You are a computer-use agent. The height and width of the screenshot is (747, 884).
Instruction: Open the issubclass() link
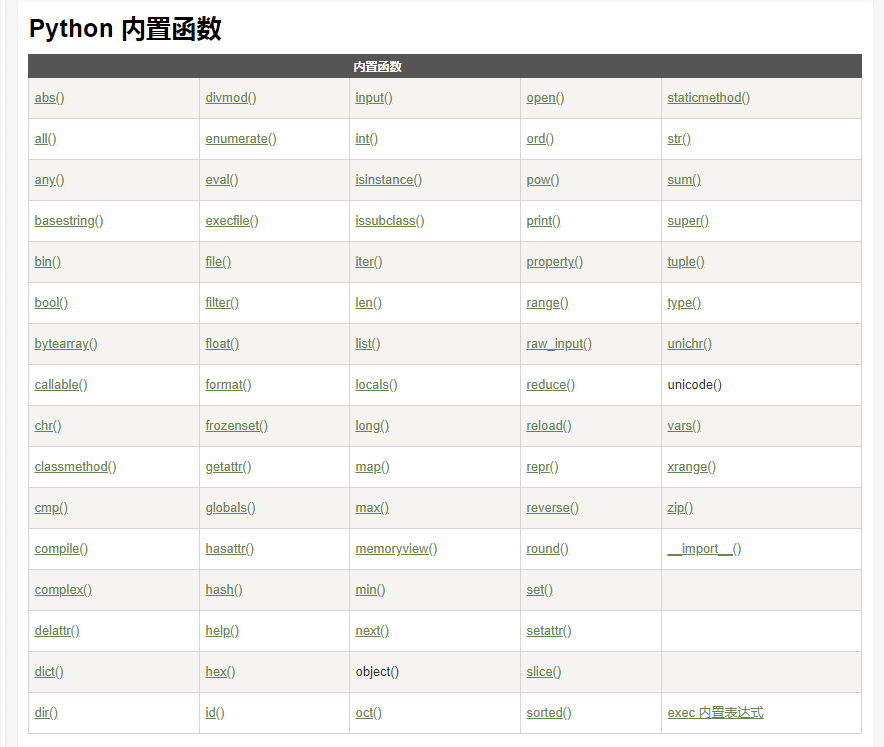coord(390,220)
